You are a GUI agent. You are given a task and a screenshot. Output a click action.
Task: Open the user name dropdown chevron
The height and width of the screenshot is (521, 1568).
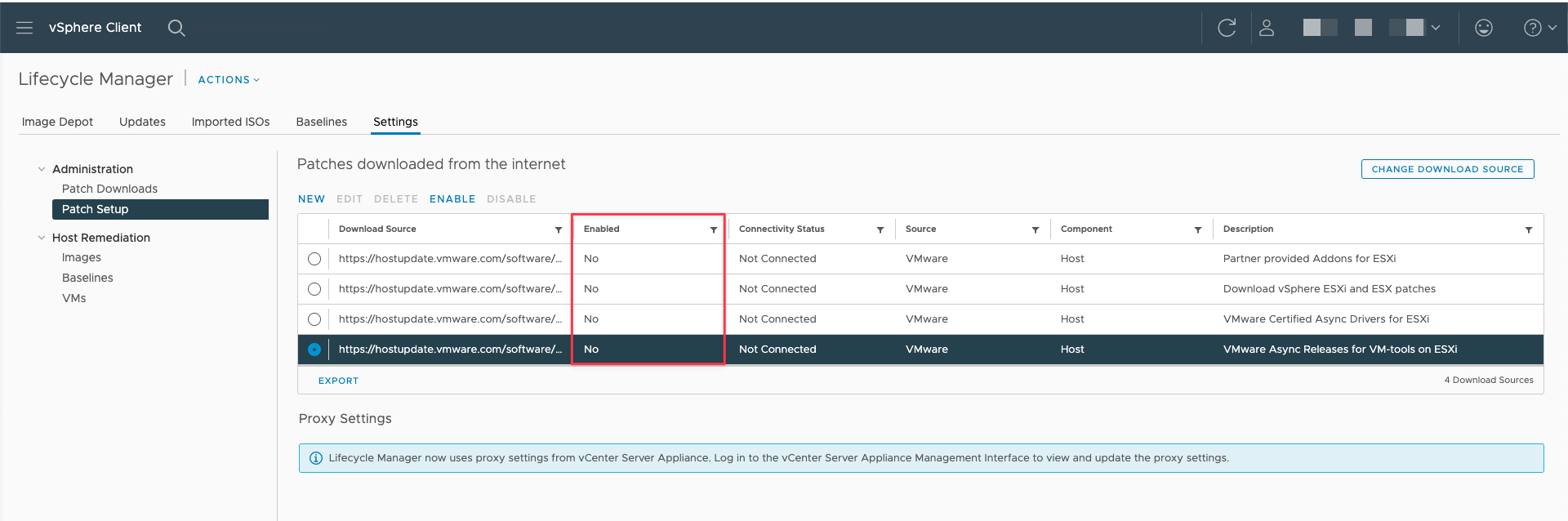click(1436, 28)
